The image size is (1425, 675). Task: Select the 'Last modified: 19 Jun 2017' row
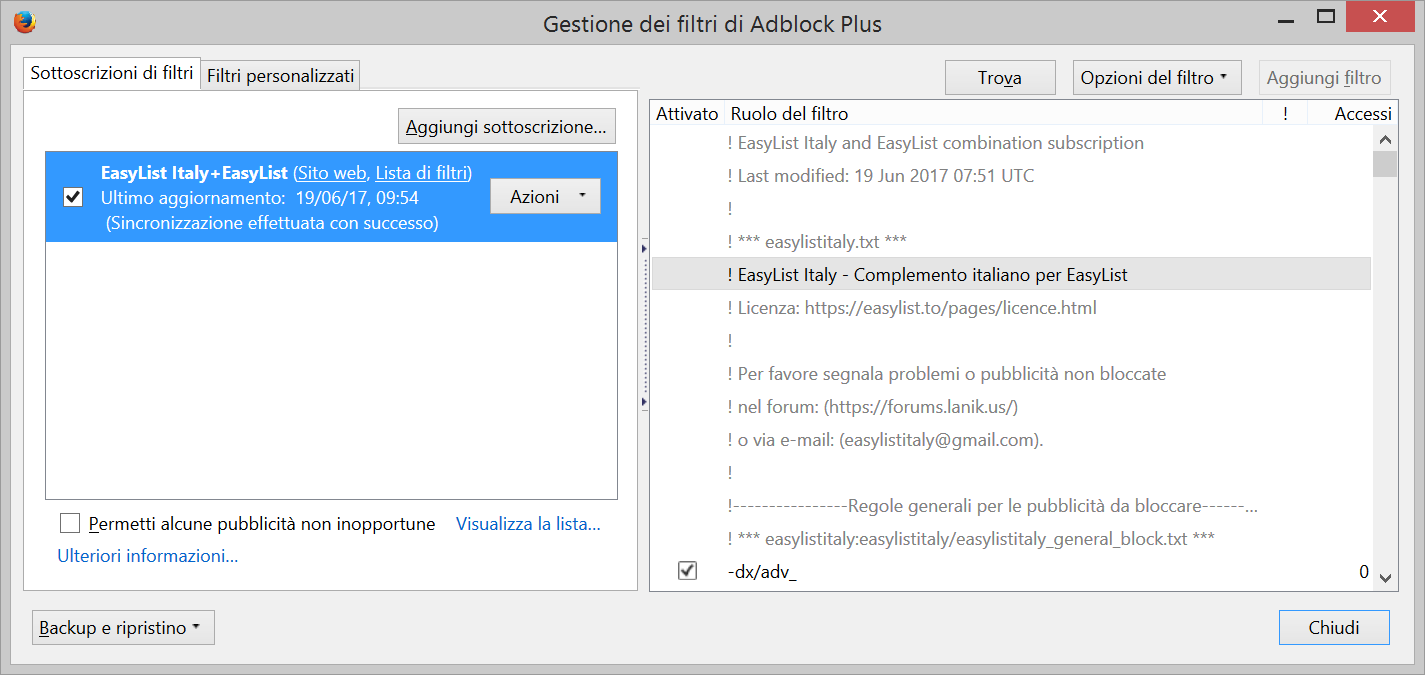(x=1011, y=175)
